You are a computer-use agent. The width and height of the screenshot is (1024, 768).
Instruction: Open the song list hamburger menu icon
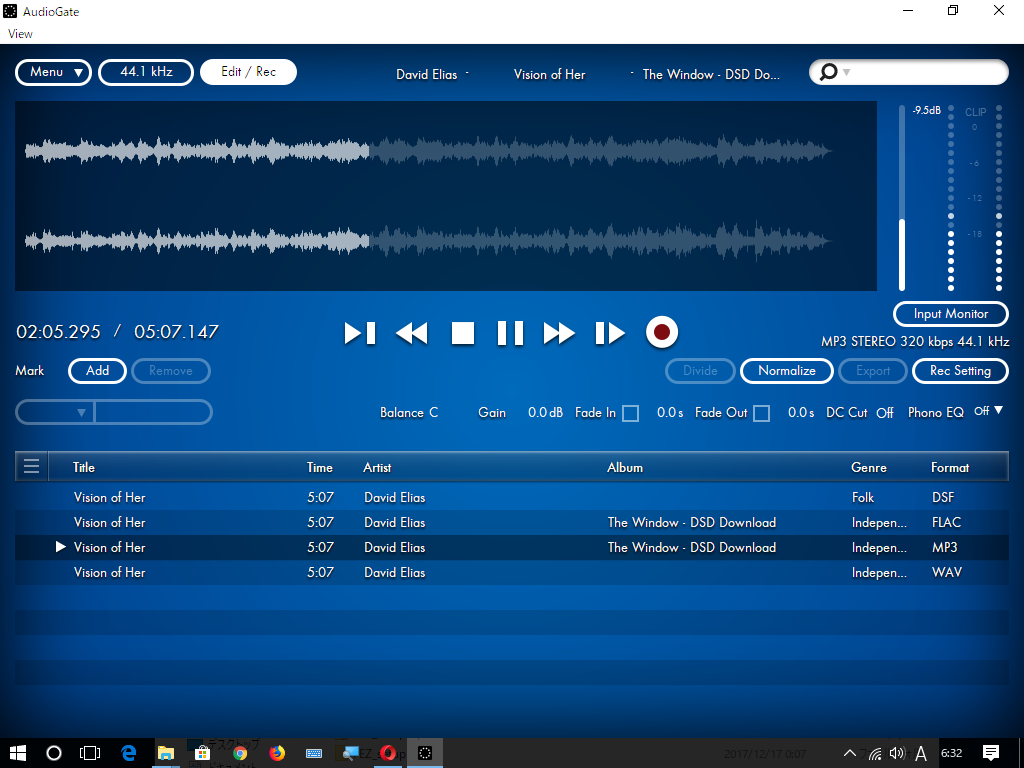31,466
